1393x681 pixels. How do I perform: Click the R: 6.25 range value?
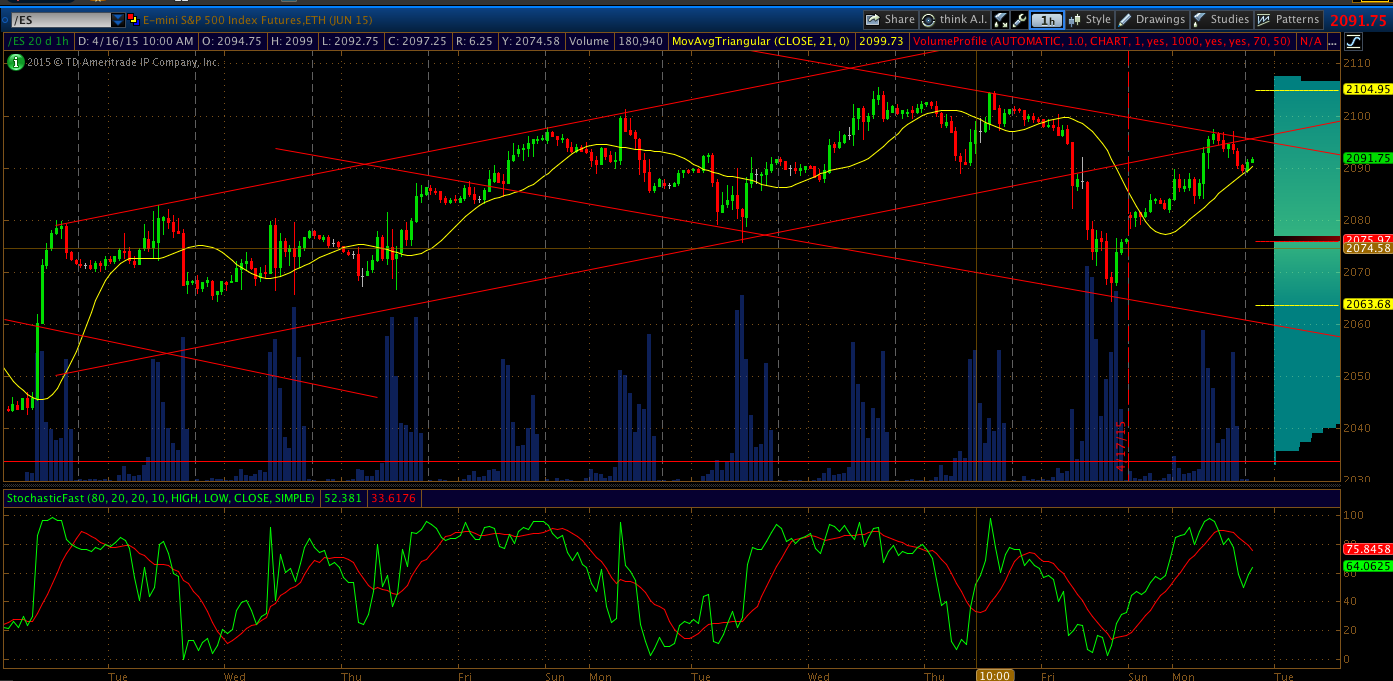pyautogui.click(x=474, y=41)
